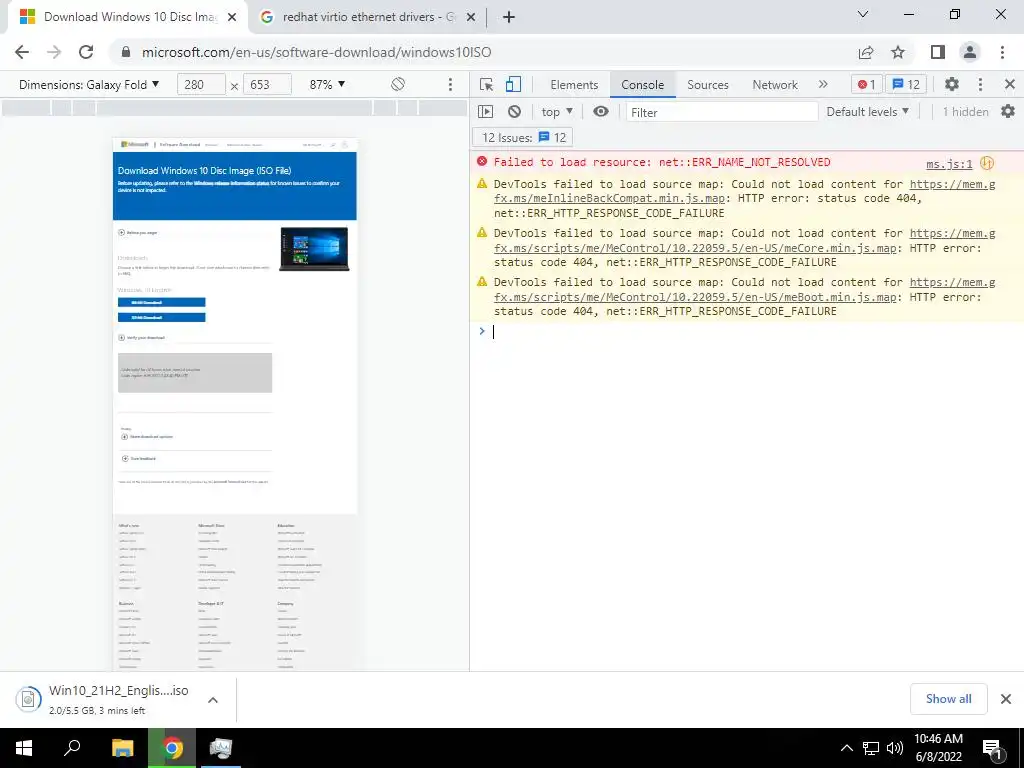Switch to the Network tab

(775, 84)
